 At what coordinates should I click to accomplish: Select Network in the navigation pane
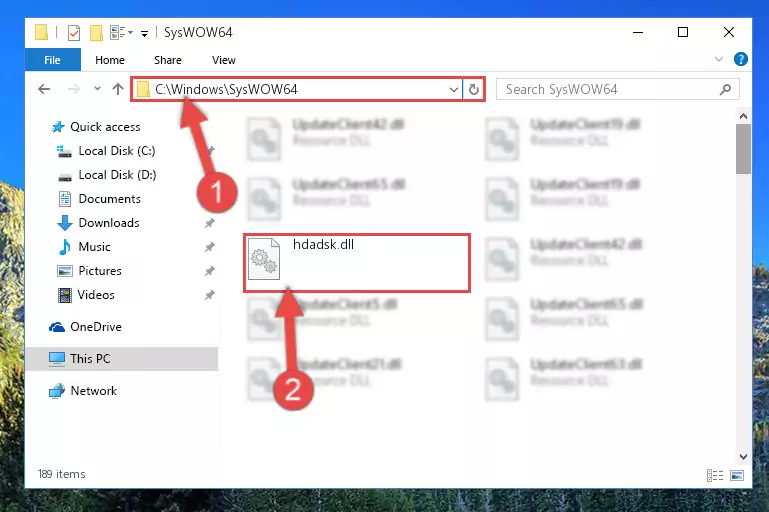pyautogui.click(x=93, y=391)
